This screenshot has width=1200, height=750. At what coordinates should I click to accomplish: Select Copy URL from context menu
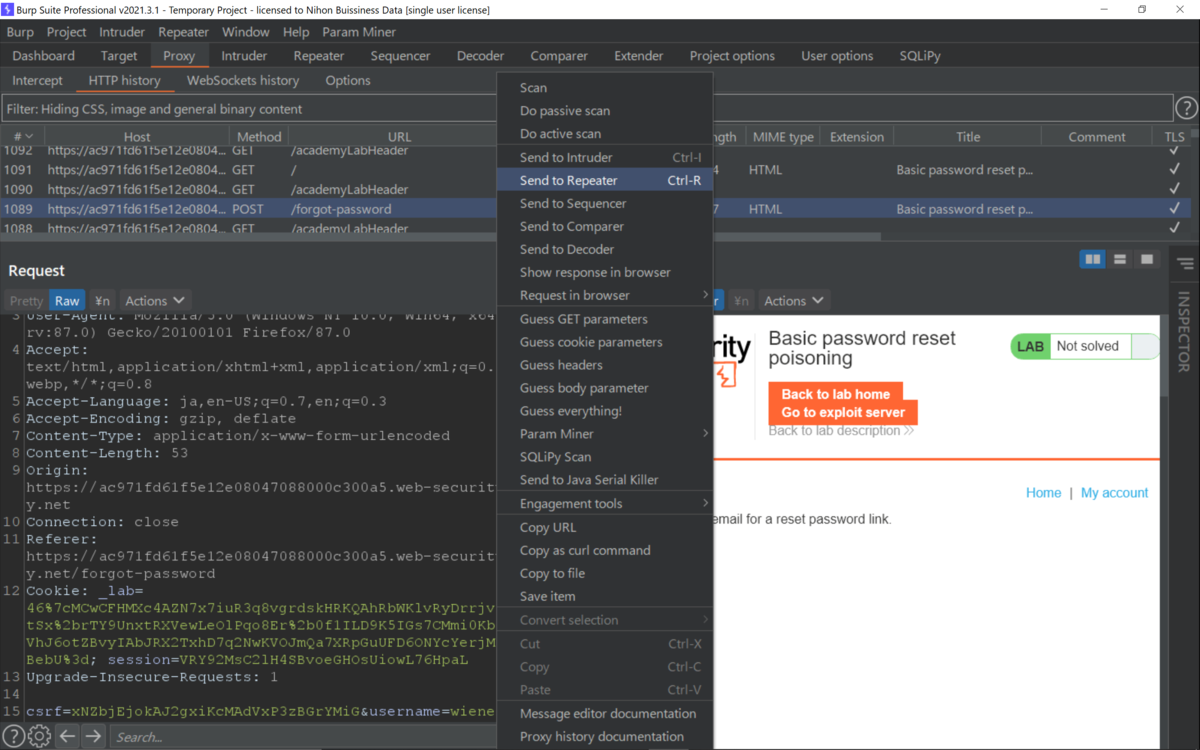[605, 527]
